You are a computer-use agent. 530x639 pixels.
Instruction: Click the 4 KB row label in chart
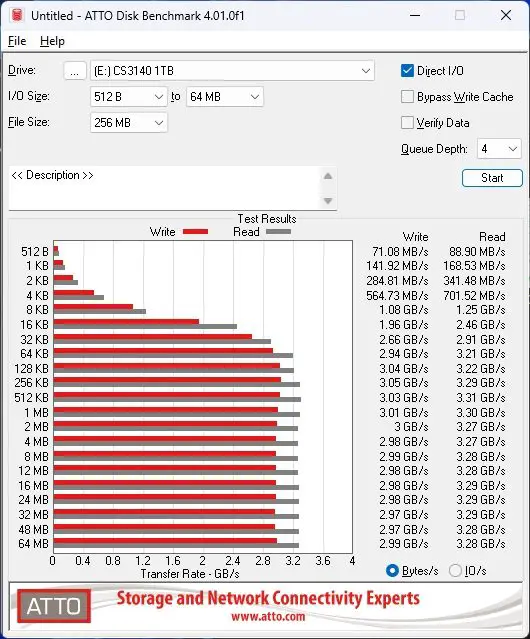pyautogui.click(x=37, y=295)
